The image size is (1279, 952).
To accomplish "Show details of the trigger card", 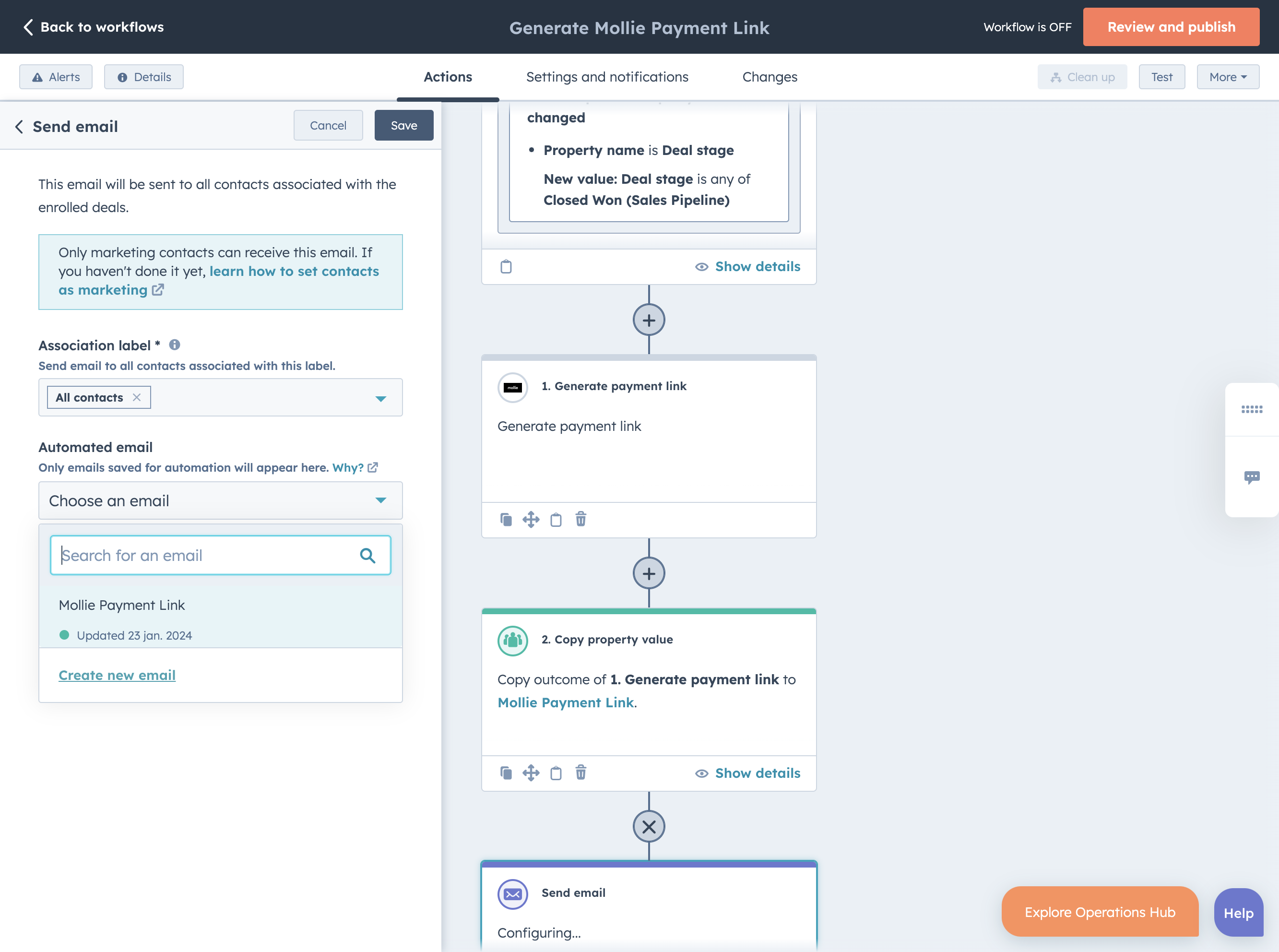I will [x=748, y=266].
